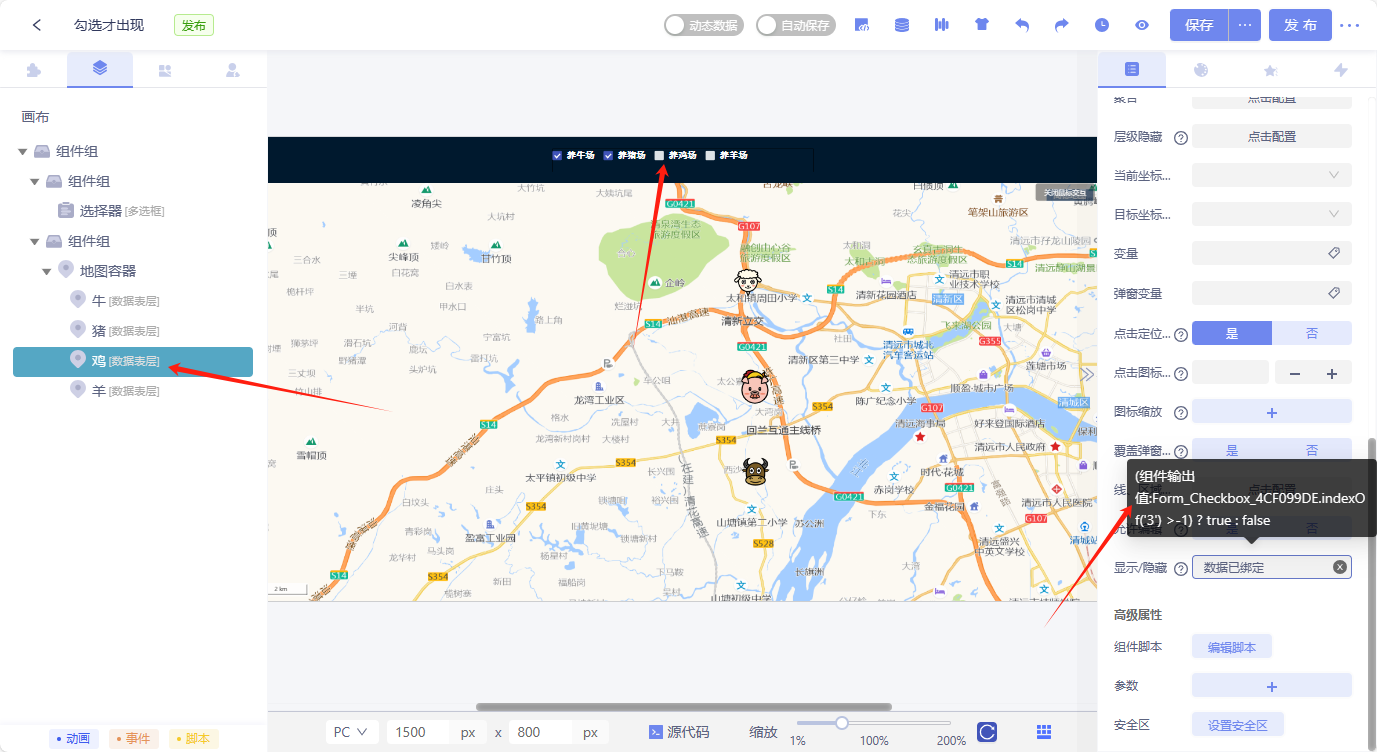This screenshot has width=1377, height=752.
Task: Select 否 for 点击定位
Action: point(1312,333)
